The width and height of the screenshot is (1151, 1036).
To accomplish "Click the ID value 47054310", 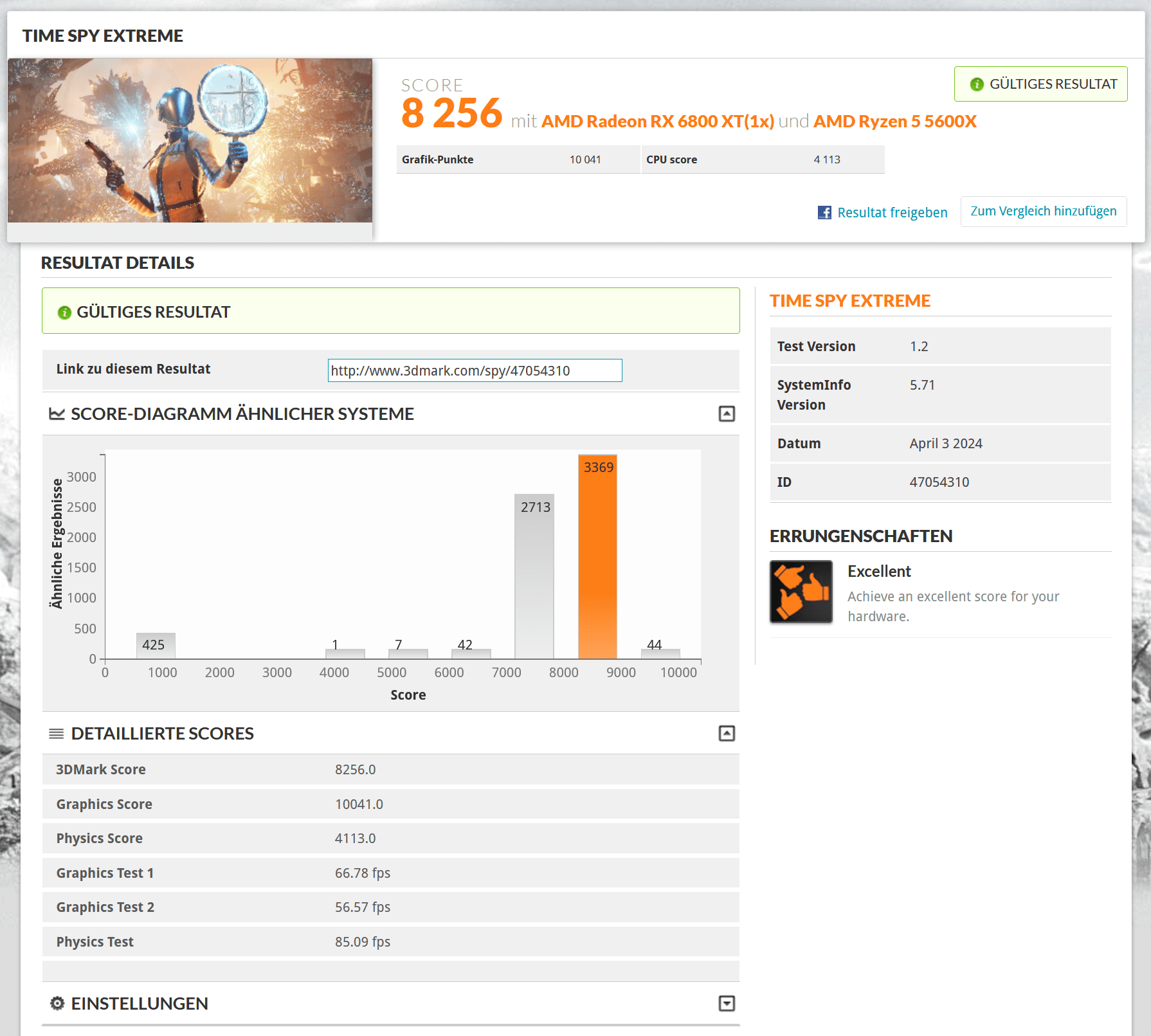I will pos(939,482).
